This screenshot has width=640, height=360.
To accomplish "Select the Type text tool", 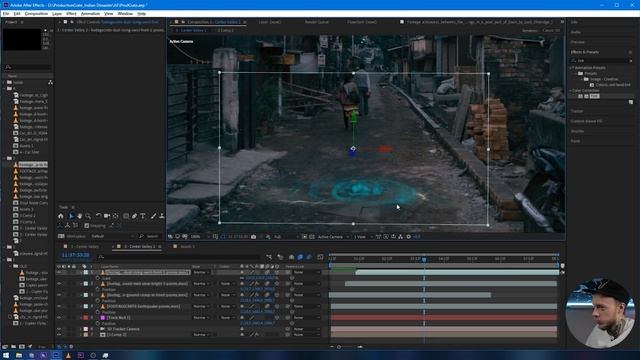I will (x=143, y=216).
